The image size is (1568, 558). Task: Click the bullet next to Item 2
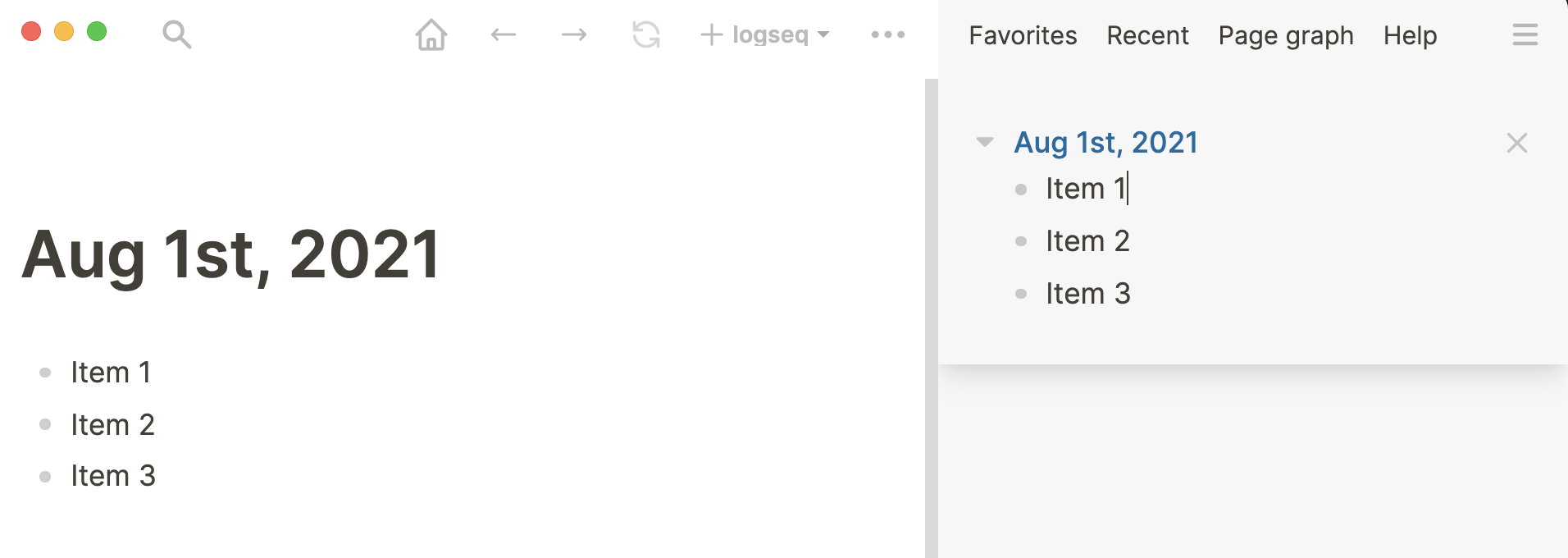coord(45,423)
